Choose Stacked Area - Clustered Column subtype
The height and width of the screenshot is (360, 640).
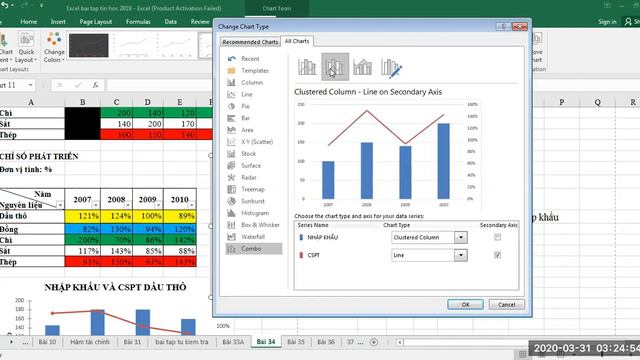[x=362, y=67]
